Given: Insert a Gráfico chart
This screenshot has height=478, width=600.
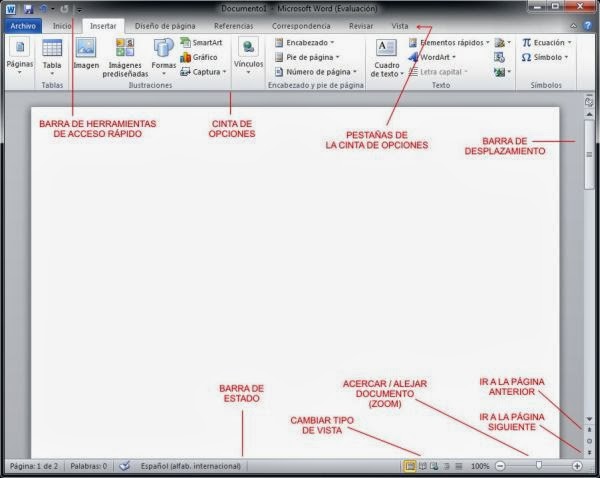Looking at the screenshot, I should point(199,57).
